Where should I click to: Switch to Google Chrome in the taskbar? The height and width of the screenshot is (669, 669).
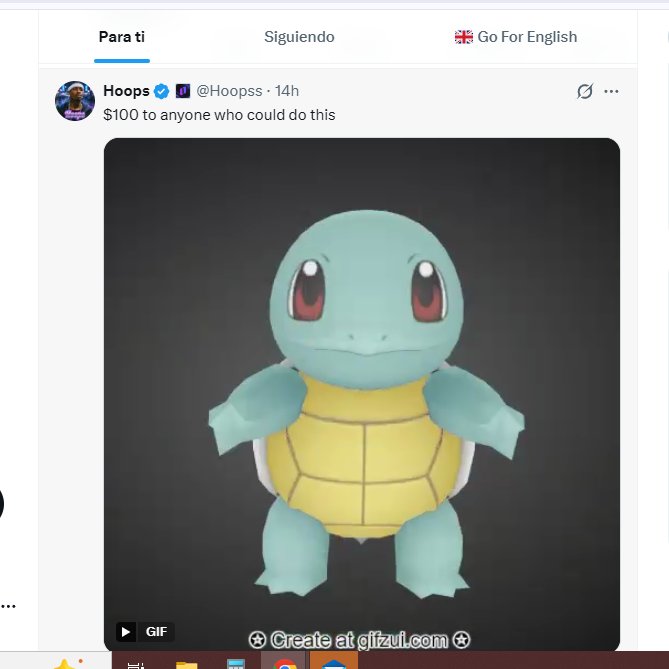285,662
